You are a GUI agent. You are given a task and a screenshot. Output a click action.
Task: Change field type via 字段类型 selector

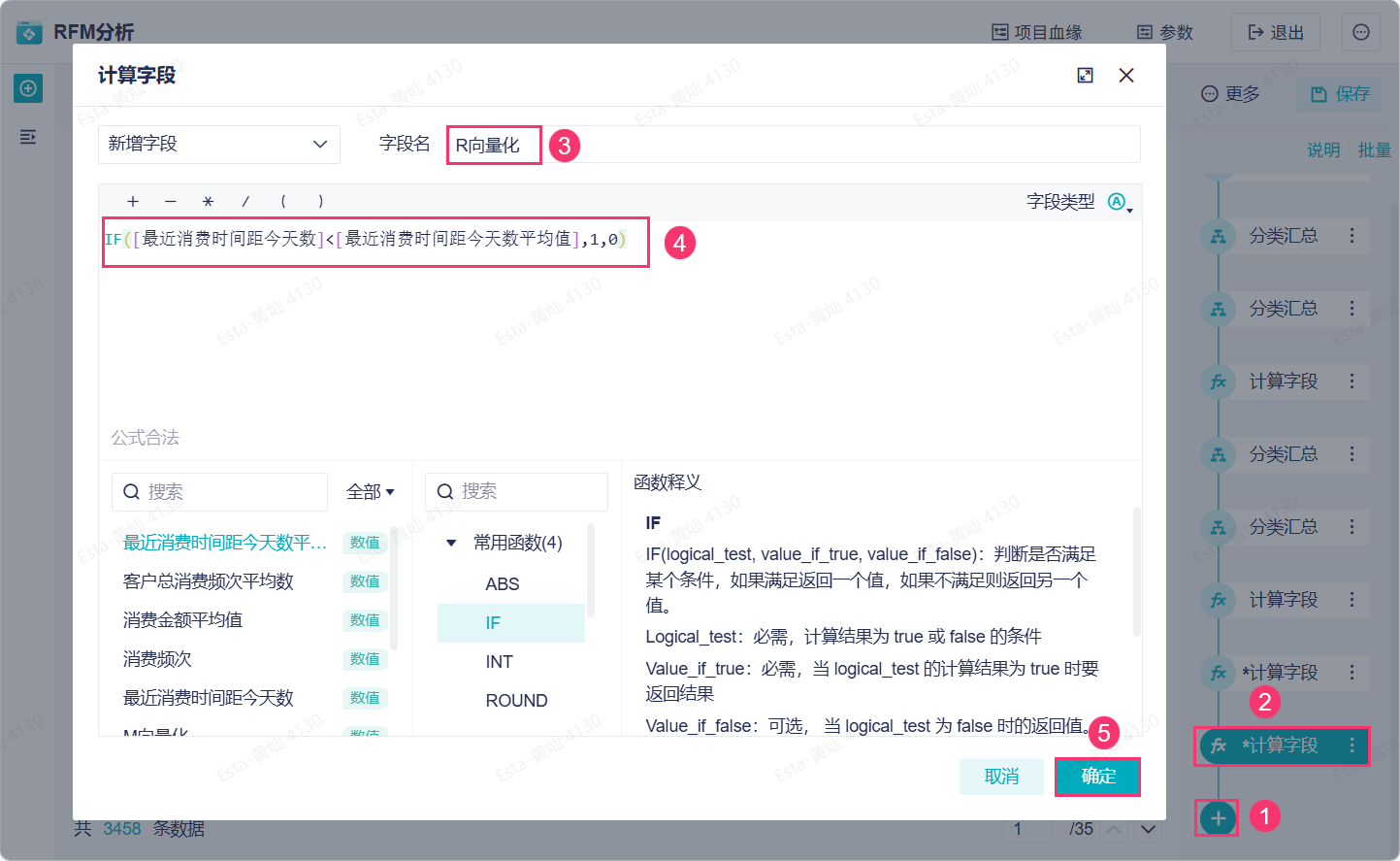[1119, 202]
